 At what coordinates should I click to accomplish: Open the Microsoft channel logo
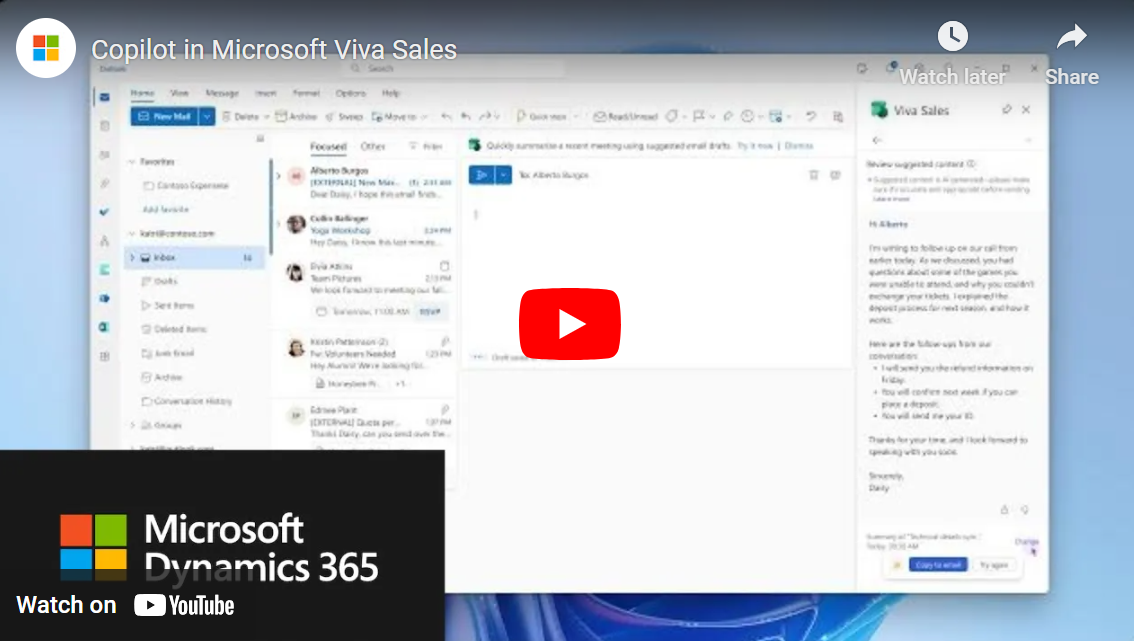(46, 48)
